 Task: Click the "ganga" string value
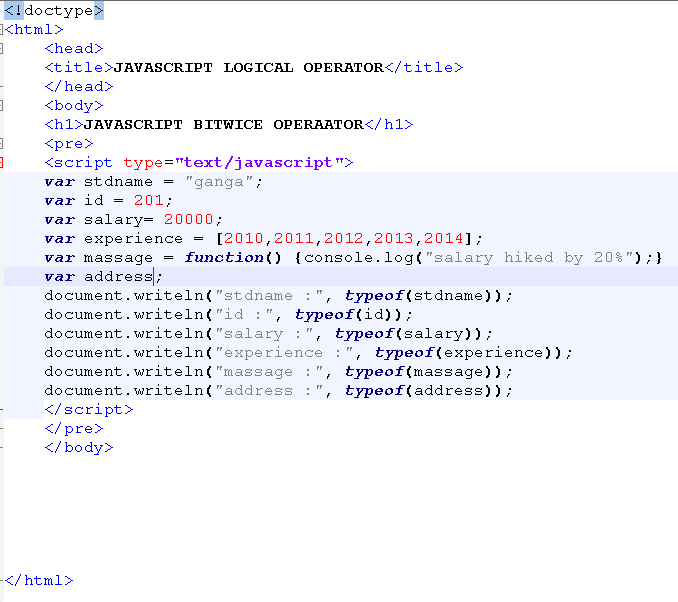pyautogui.click(x=223, y=182)
